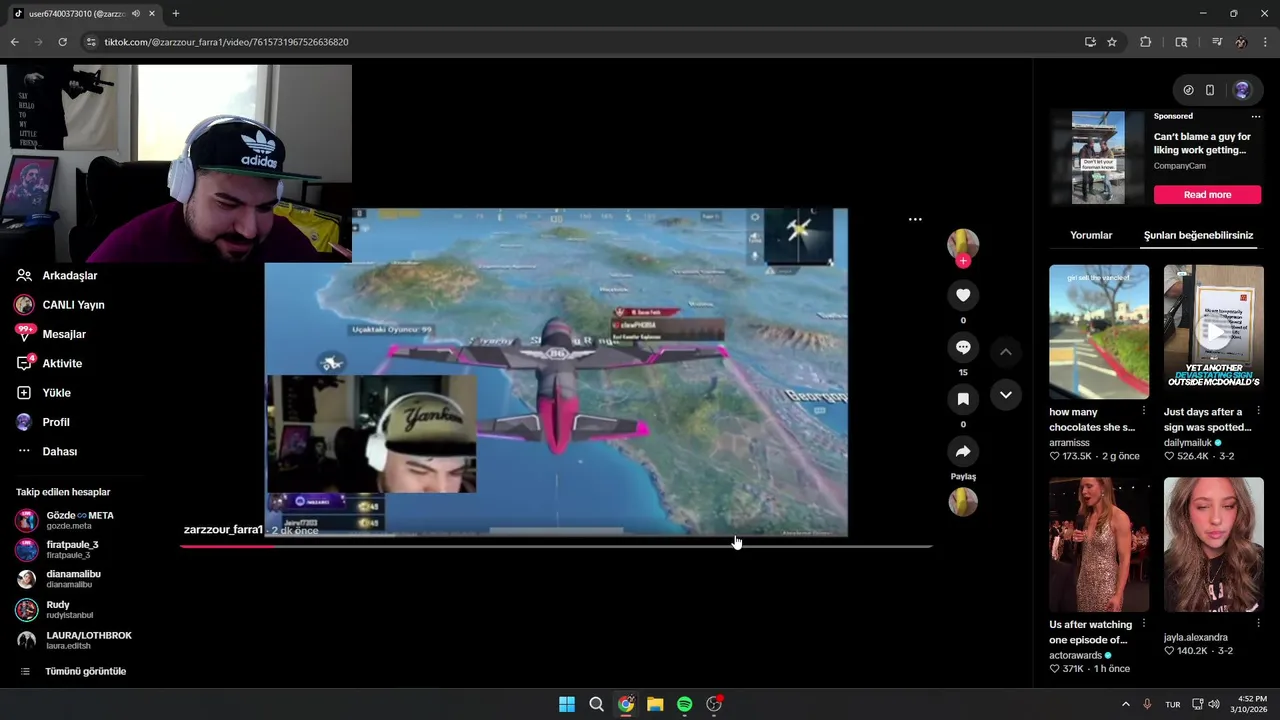1280x720 pixels.
Task: Open options for the jayla.alexandra video card
Action: [1258, 624]
